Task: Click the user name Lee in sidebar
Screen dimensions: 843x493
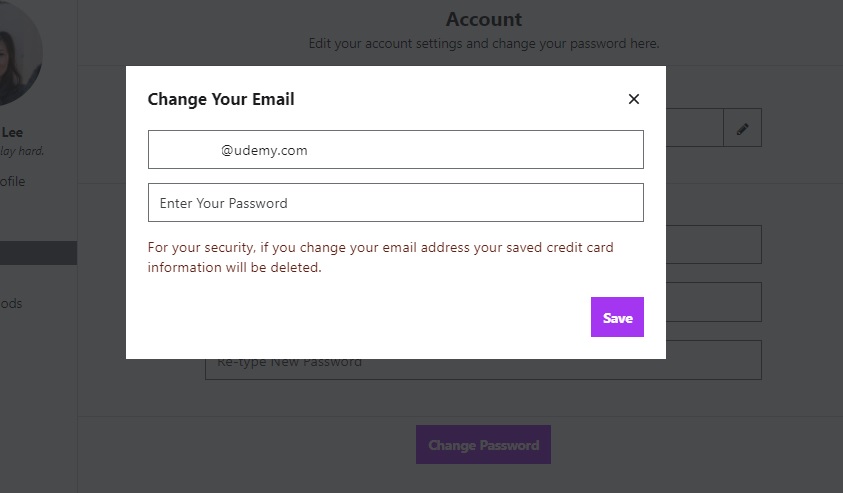Action: [x=13, y=132]
